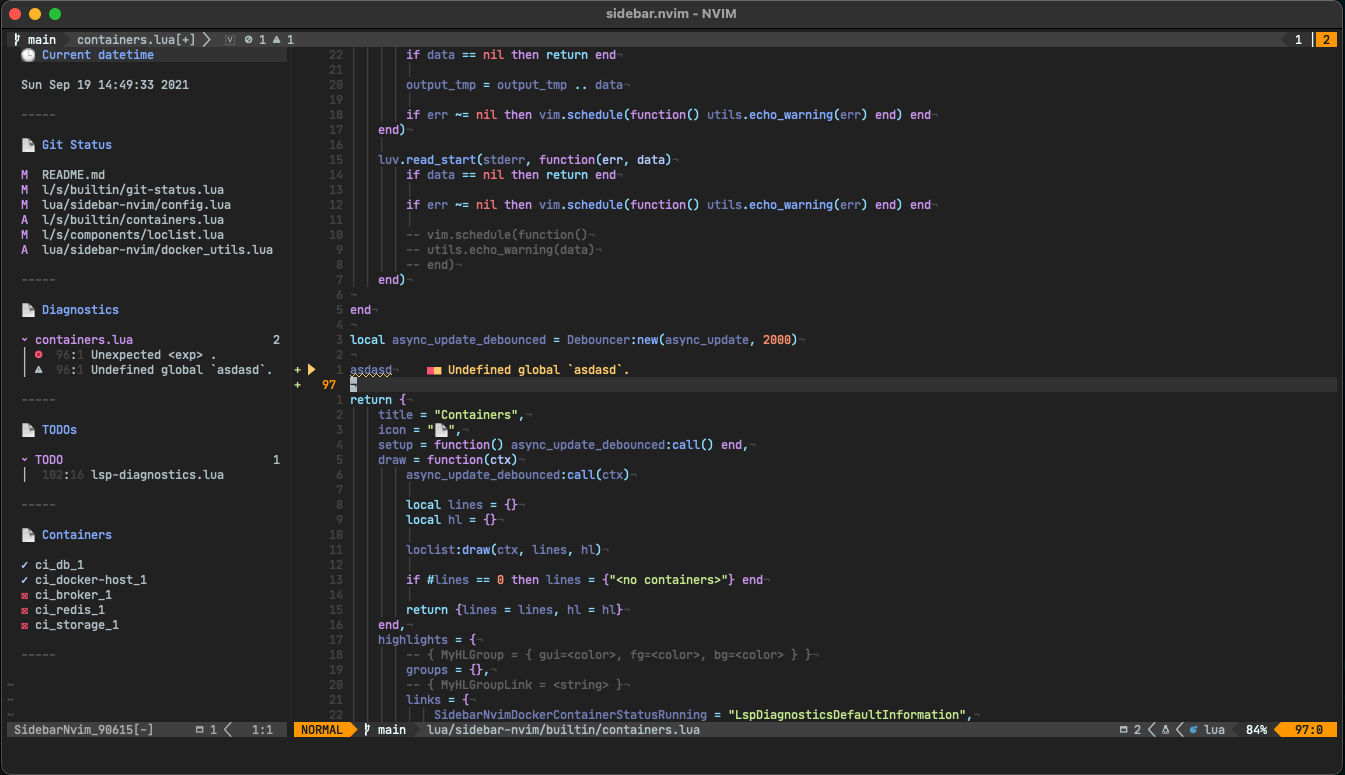
Task: Switch to highlighted tab 2 in tabline
Action: tap(1326, 40)
